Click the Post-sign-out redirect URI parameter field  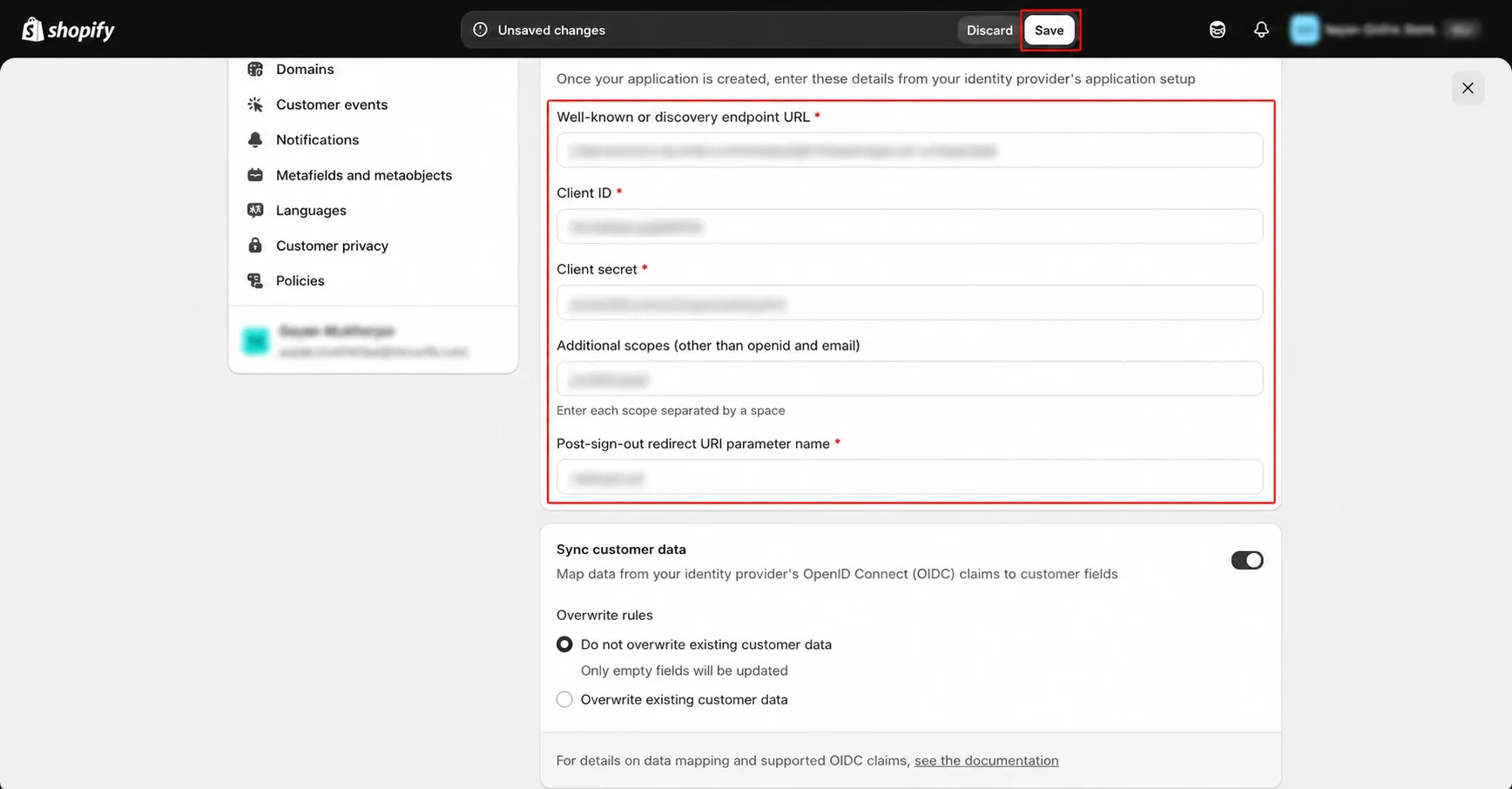[x=909, y=477]
